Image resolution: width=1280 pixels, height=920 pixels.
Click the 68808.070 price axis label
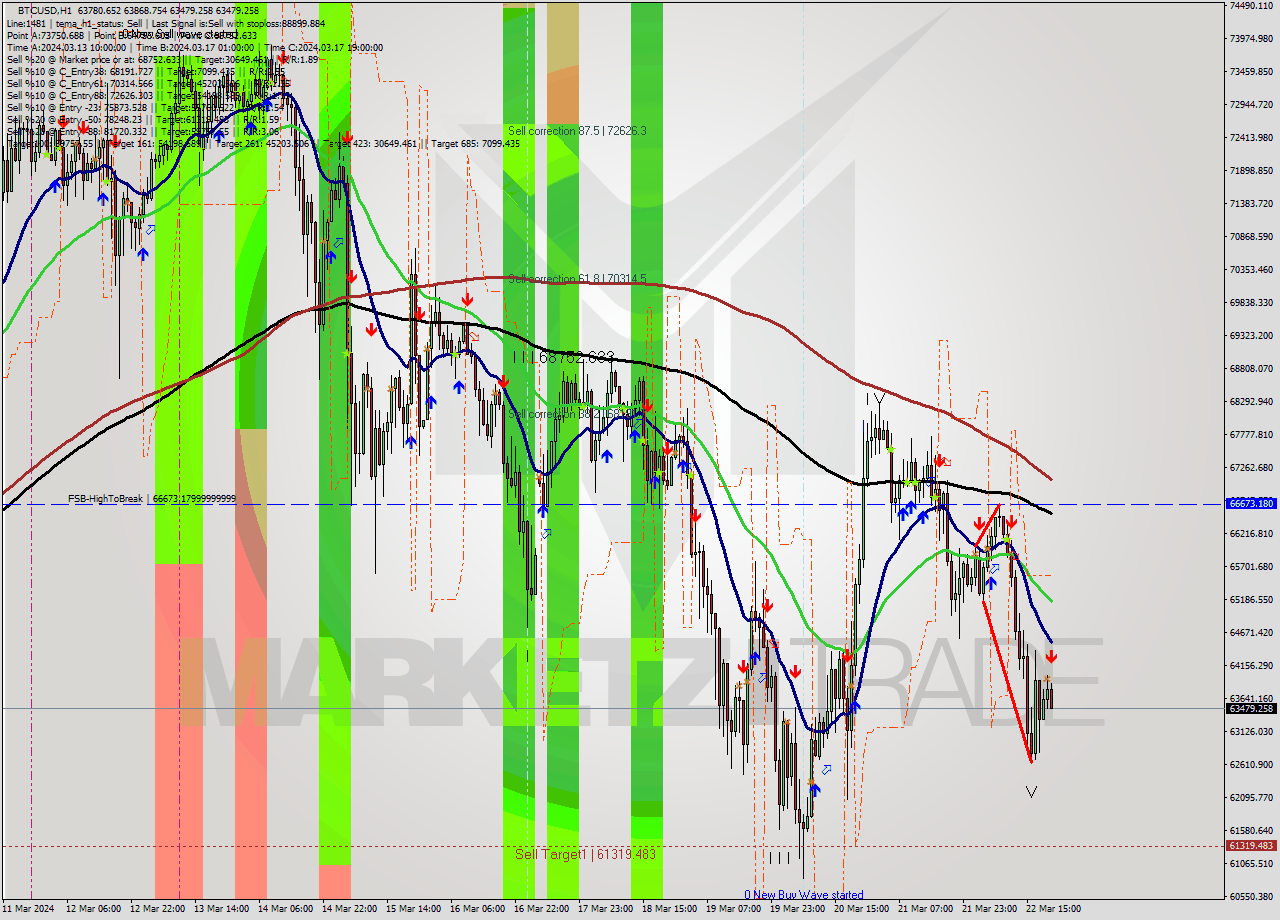(x=1250, y=368)
